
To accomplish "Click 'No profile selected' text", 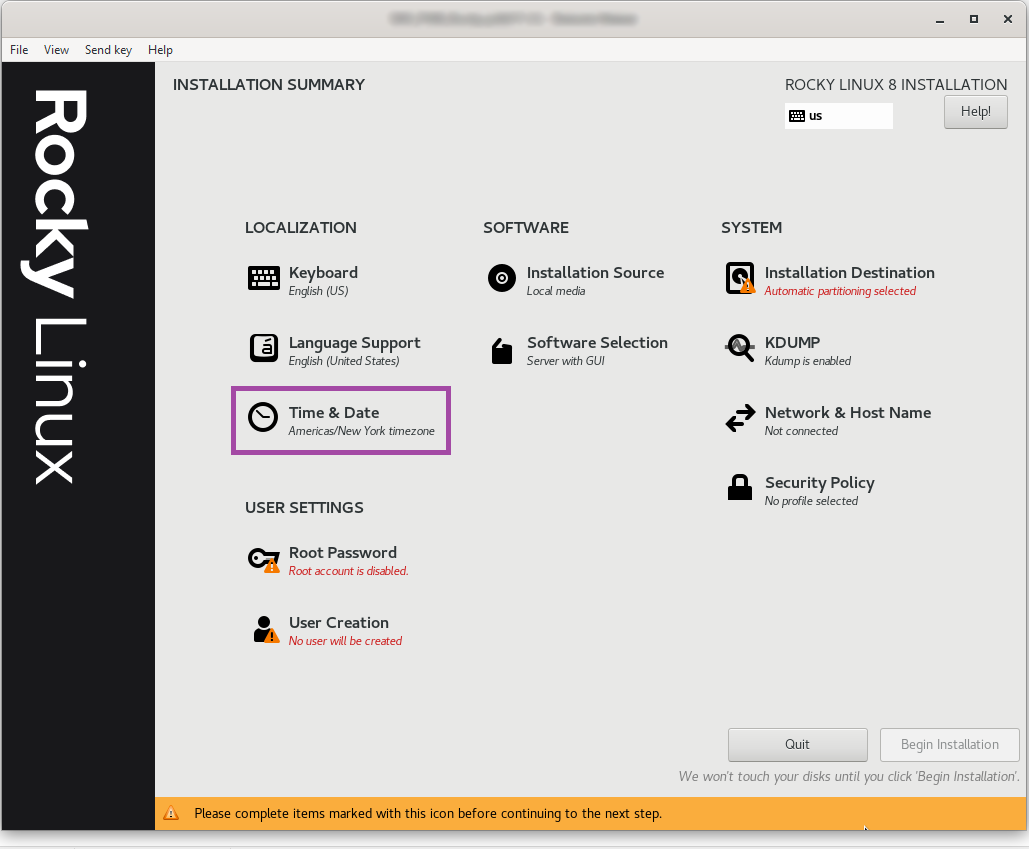I will click(811, 501).
